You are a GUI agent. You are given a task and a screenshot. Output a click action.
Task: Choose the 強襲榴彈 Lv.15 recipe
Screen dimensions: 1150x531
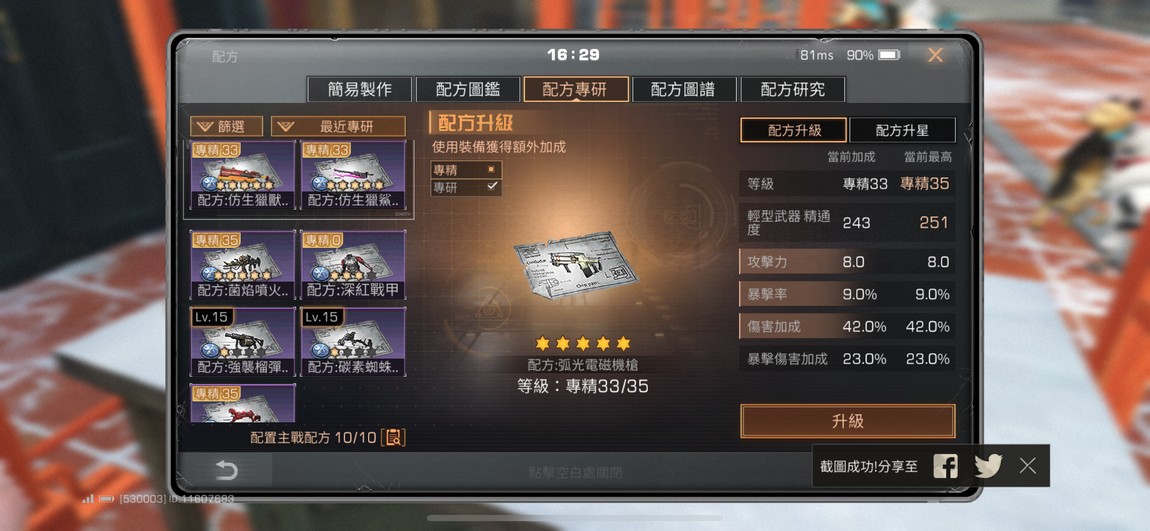(x=243, y=342)
